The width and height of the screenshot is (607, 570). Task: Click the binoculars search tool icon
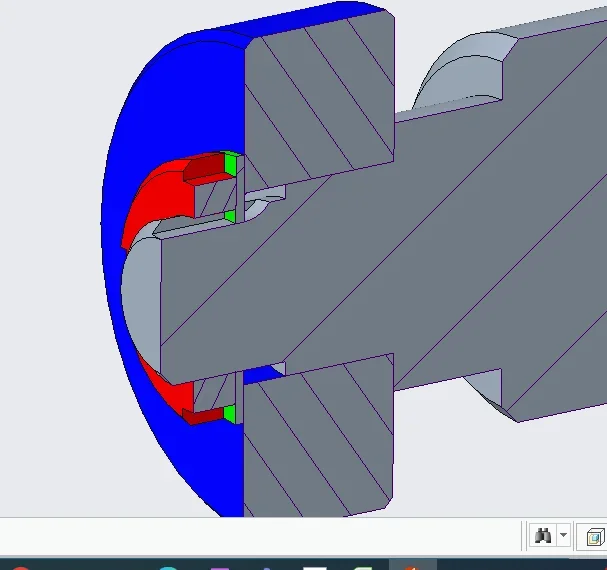pyautogui.click(x=543, y=536)
